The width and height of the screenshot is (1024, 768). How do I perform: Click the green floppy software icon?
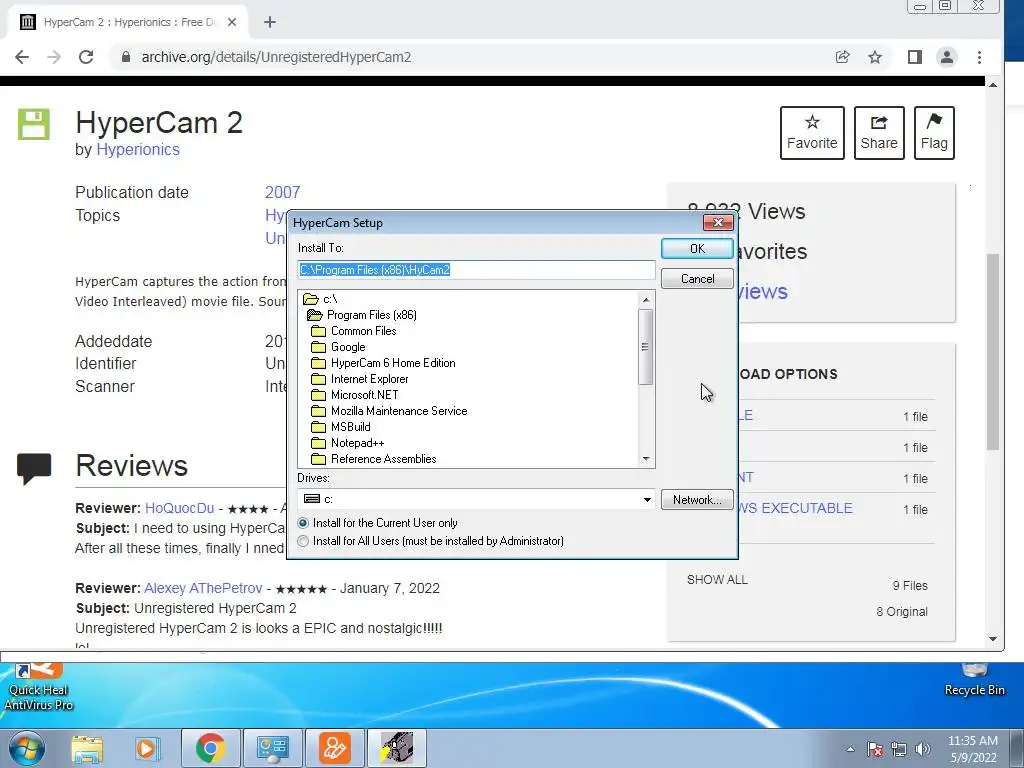coord(33,124)
